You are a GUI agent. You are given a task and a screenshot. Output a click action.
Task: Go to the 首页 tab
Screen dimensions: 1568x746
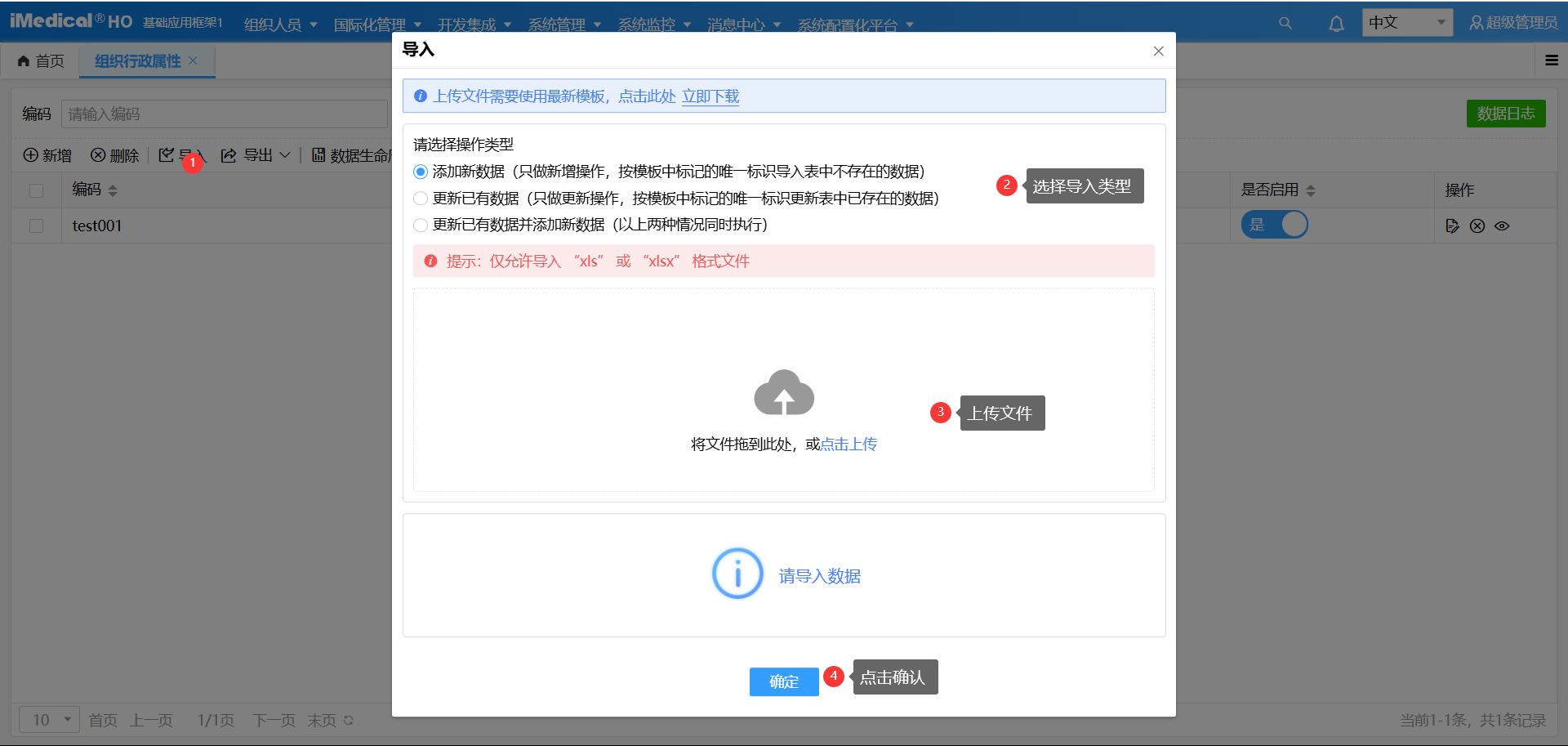(x=41, y=61)
